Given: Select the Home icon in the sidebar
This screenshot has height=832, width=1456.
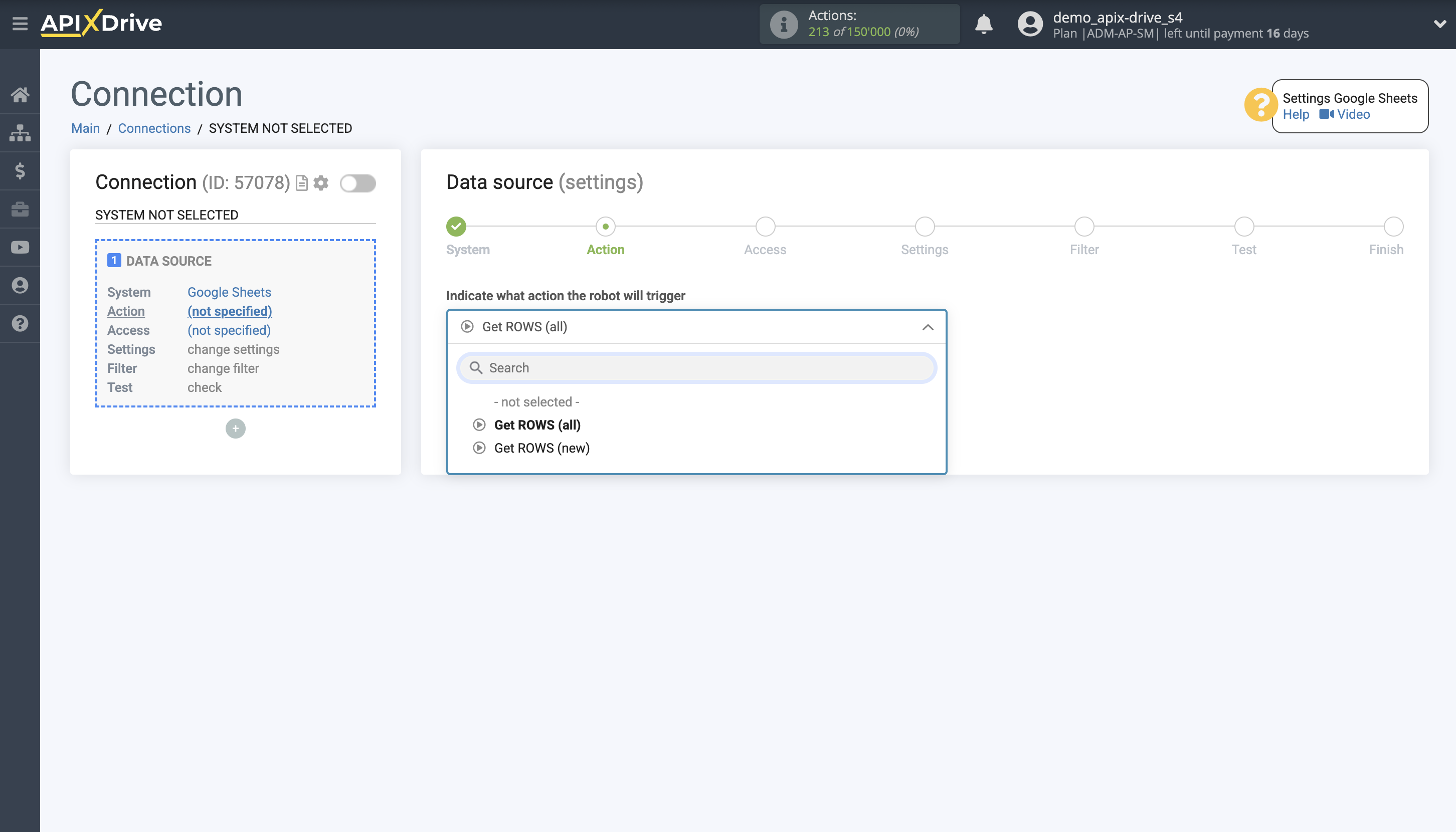Looking at the screenshot, I should [21, 95].
